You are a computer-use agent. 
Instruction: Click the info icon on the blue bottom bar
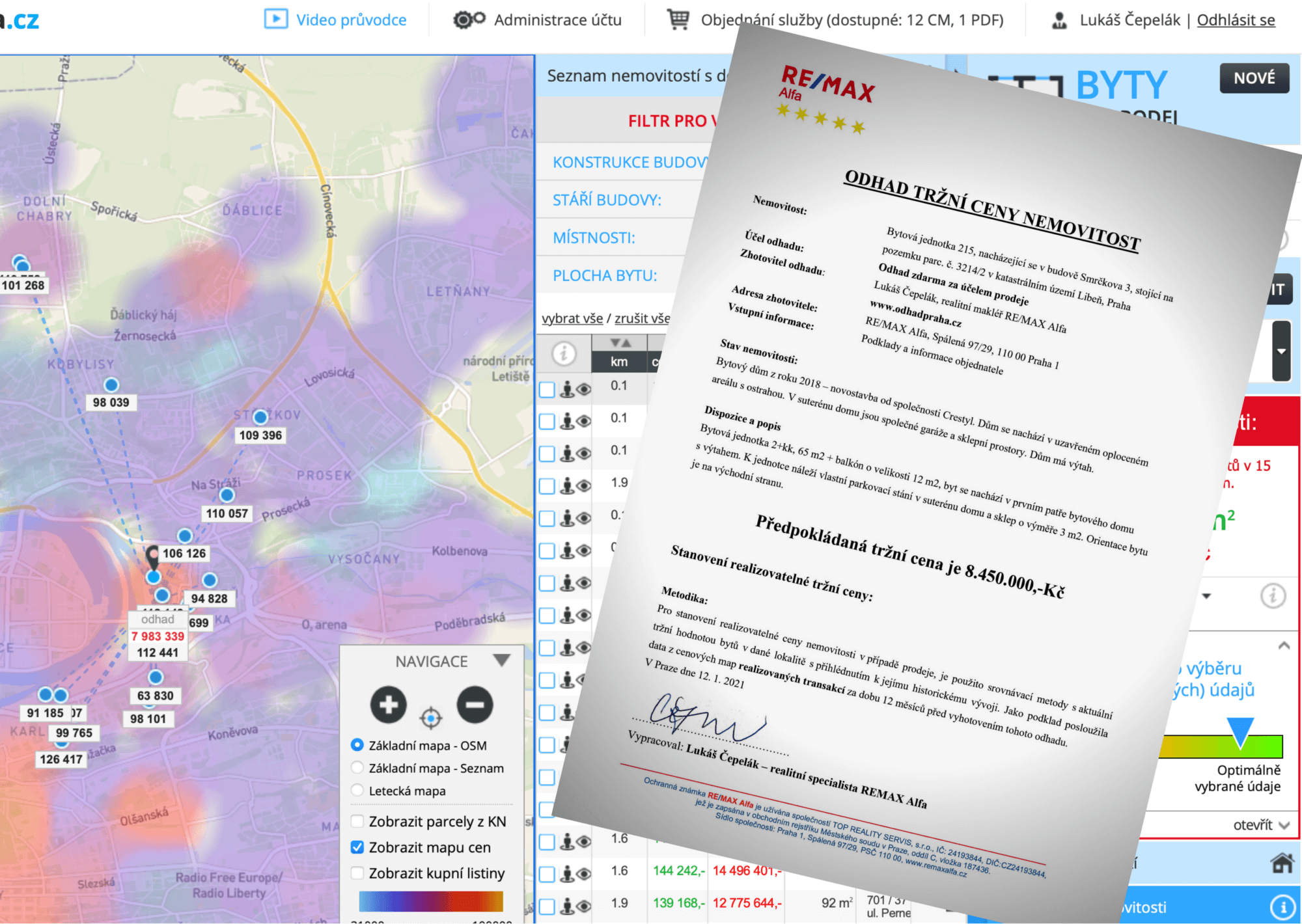pyautogui.click(x=1282, y=906)
